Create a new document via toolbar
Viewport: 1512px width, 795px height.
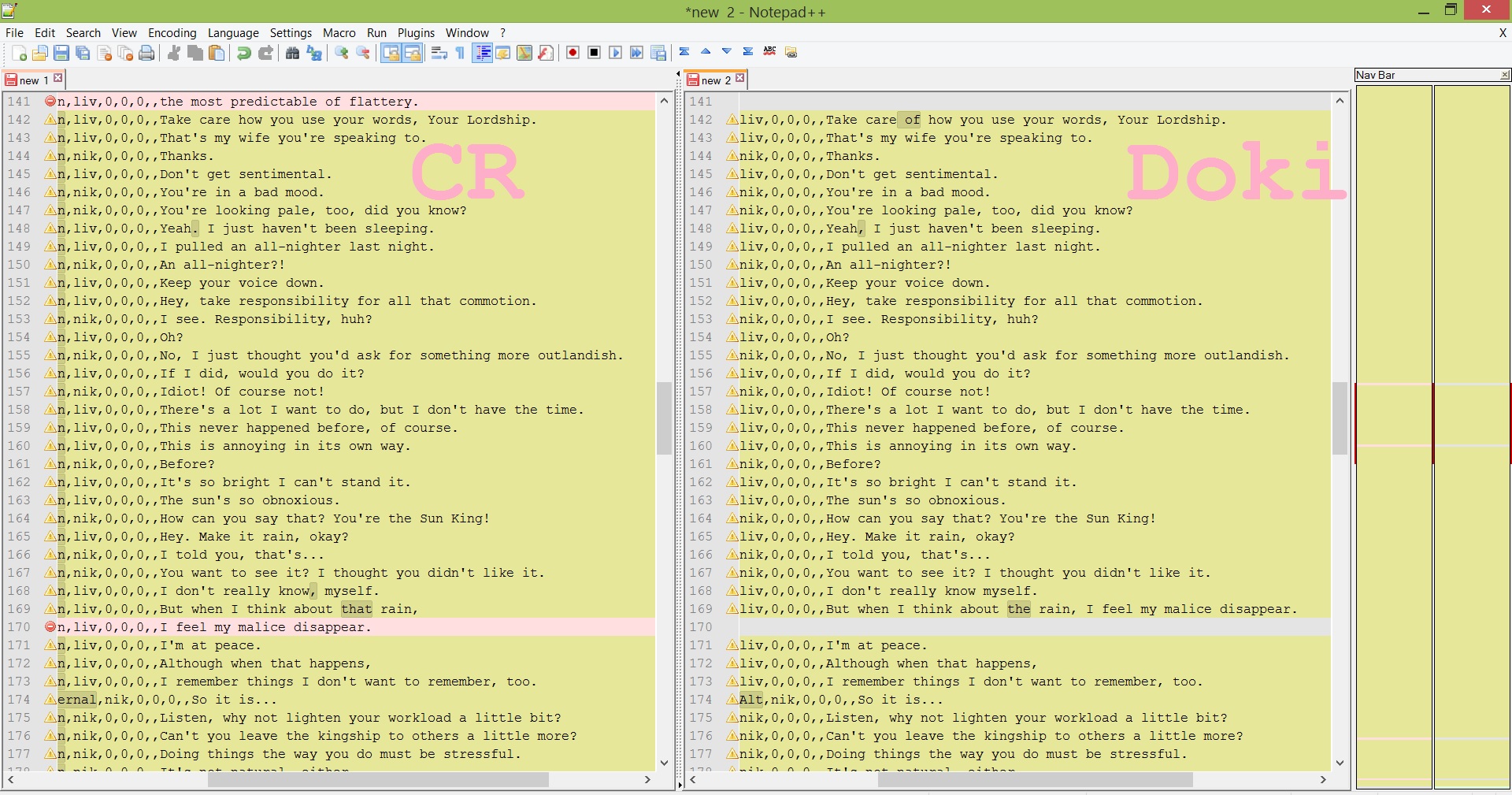[20, 53]
